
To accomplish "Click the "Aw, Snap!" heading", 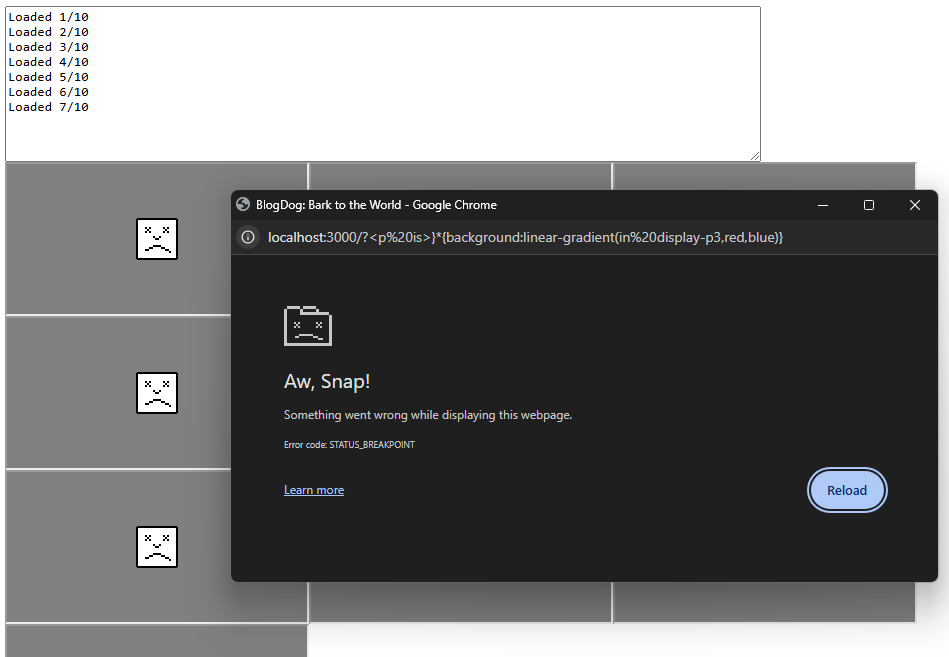I will click(x=327, y=382).
